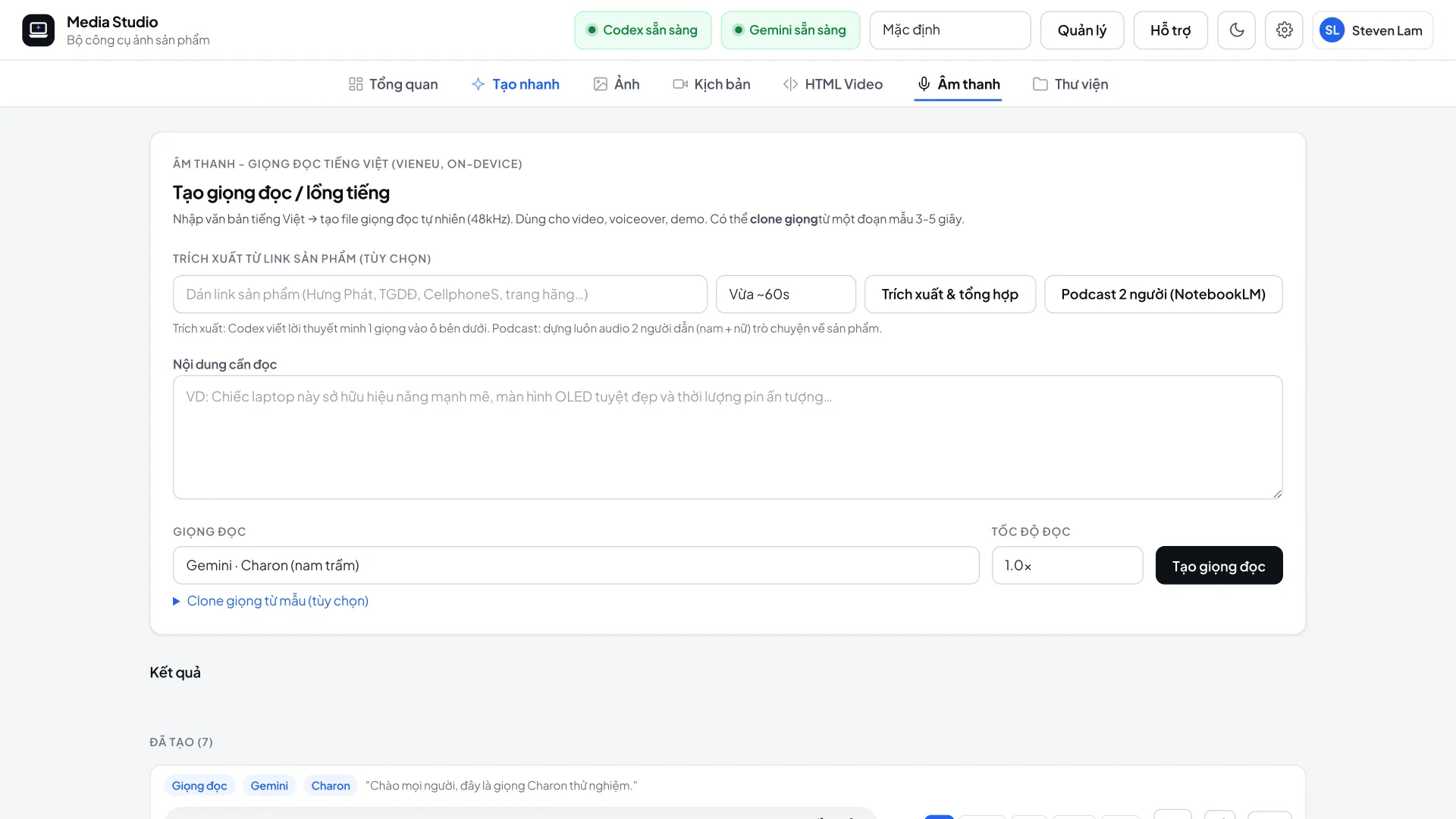Click the Tổng quan grid icon

[x=356, y=84]
